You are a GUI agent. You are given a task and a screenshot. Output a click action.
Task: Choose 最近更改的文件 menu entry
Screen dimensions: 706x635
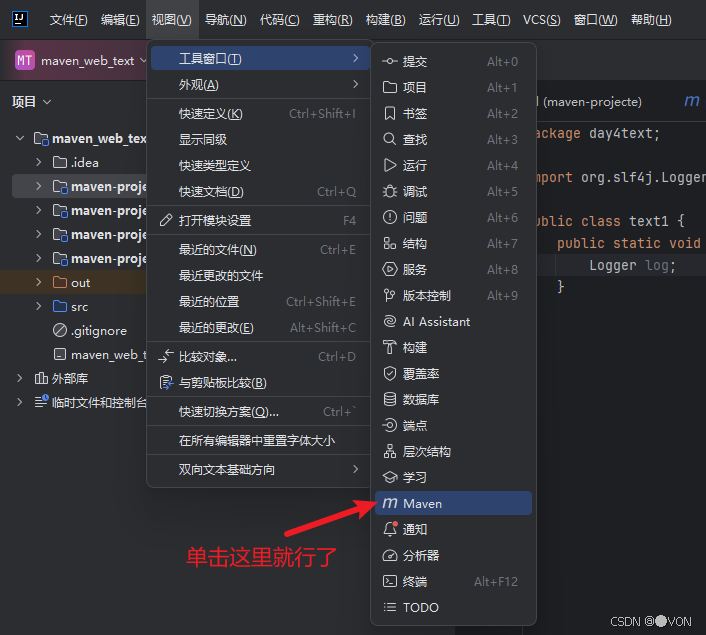(260, 275)
